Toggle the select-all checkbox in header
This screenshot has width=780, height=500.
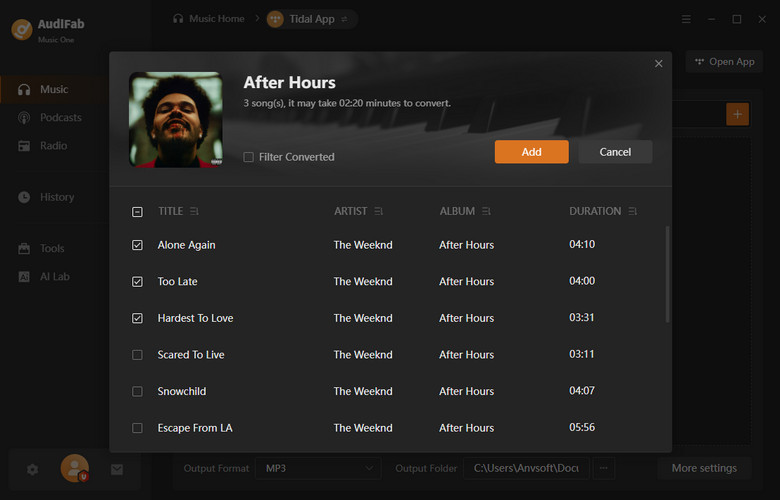pyautogui.click(x=137, y=212)
